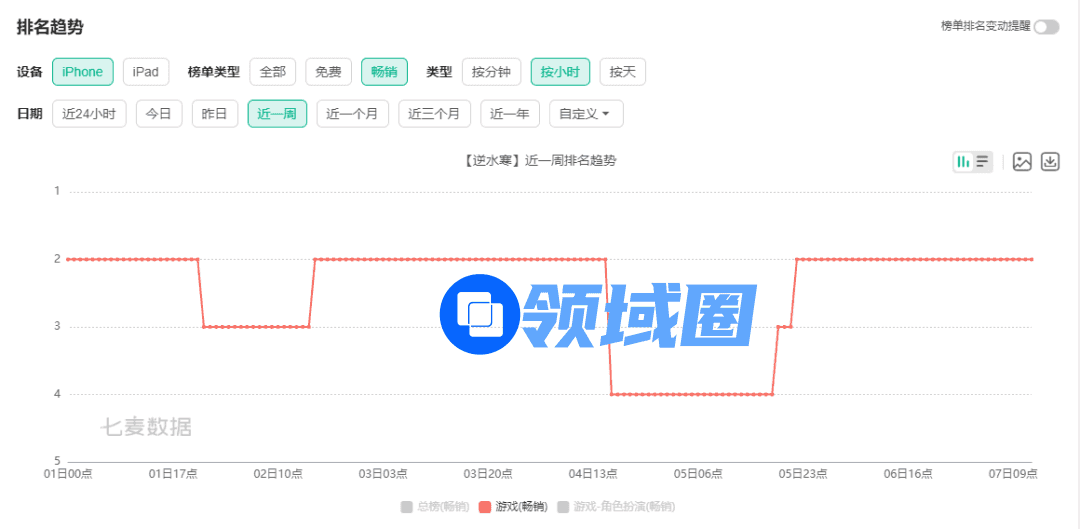Select 近三个月 date range

[x=434, y=114]
